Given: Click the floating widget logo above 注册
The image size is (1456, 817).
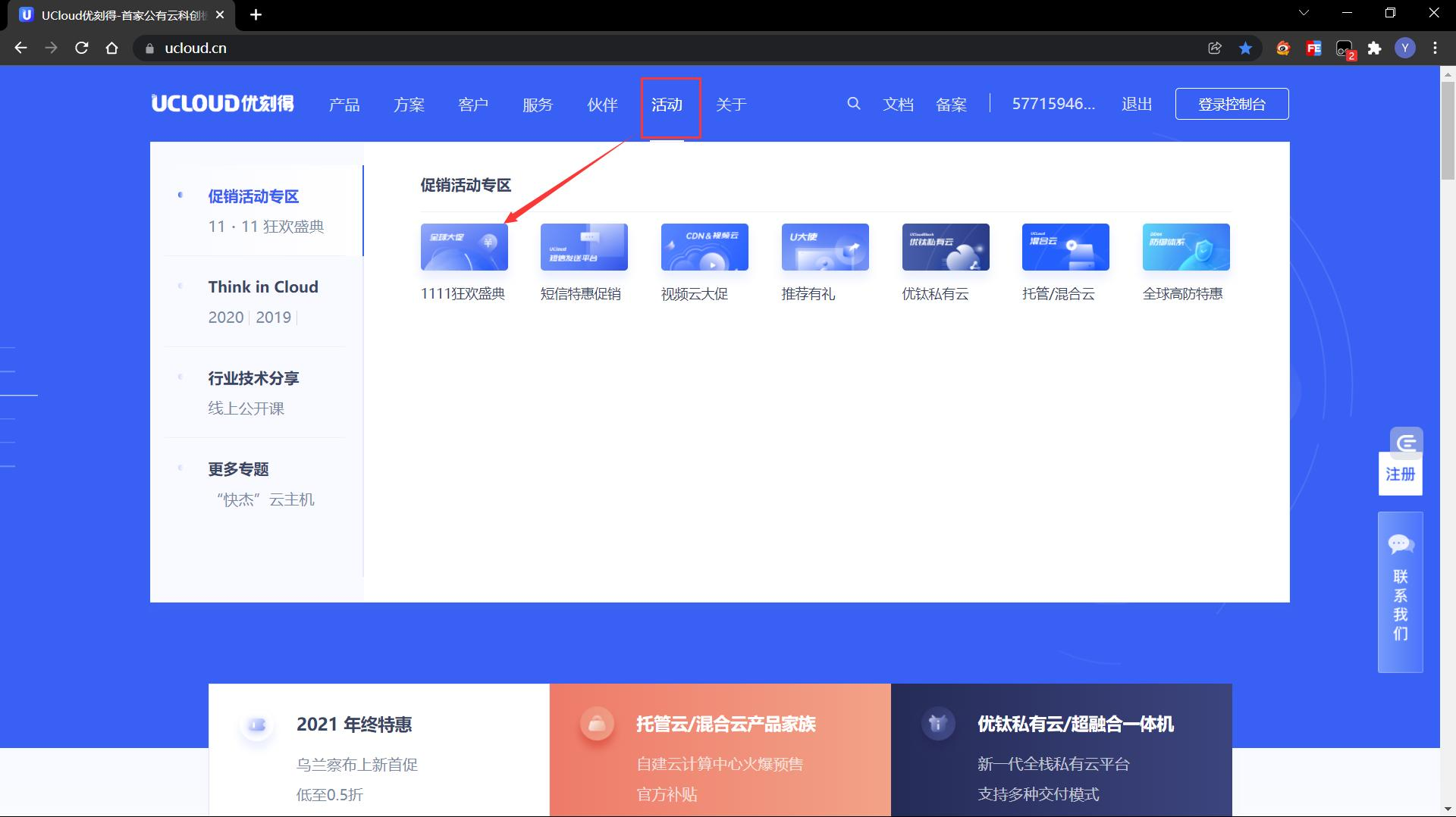Looking at the screenshot, I should coord(1406,441).
